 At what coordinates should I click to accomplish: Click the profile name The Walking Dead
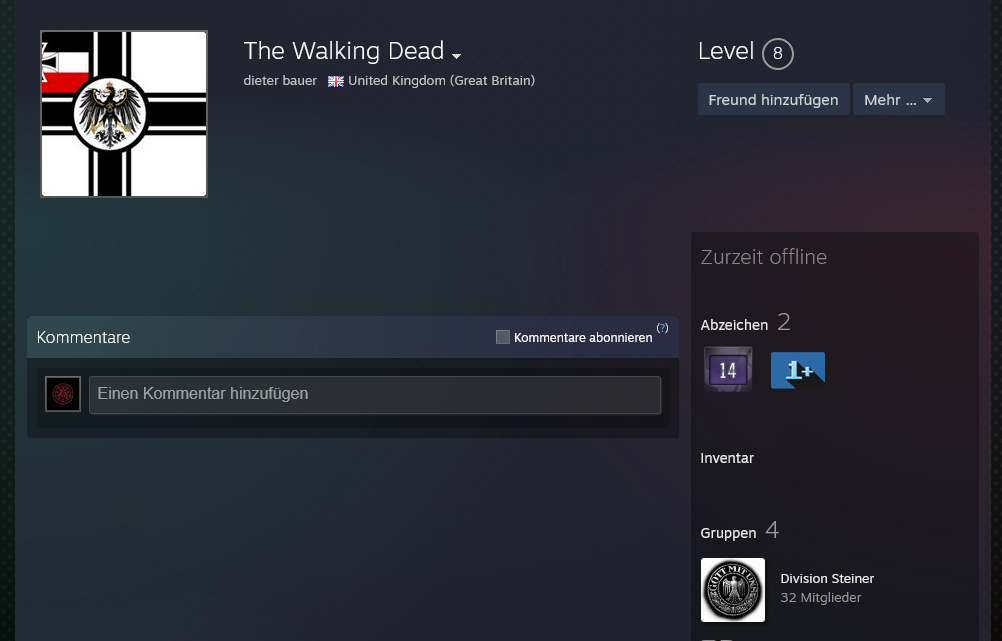tap(343, 51)
